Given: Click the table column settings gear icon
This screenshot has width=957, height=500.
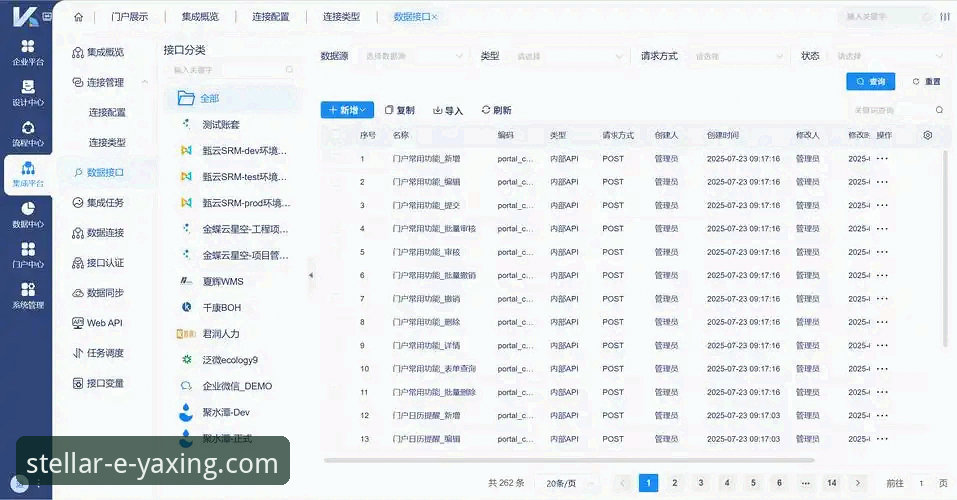Looking at the screenshot, I should (927, 135).
